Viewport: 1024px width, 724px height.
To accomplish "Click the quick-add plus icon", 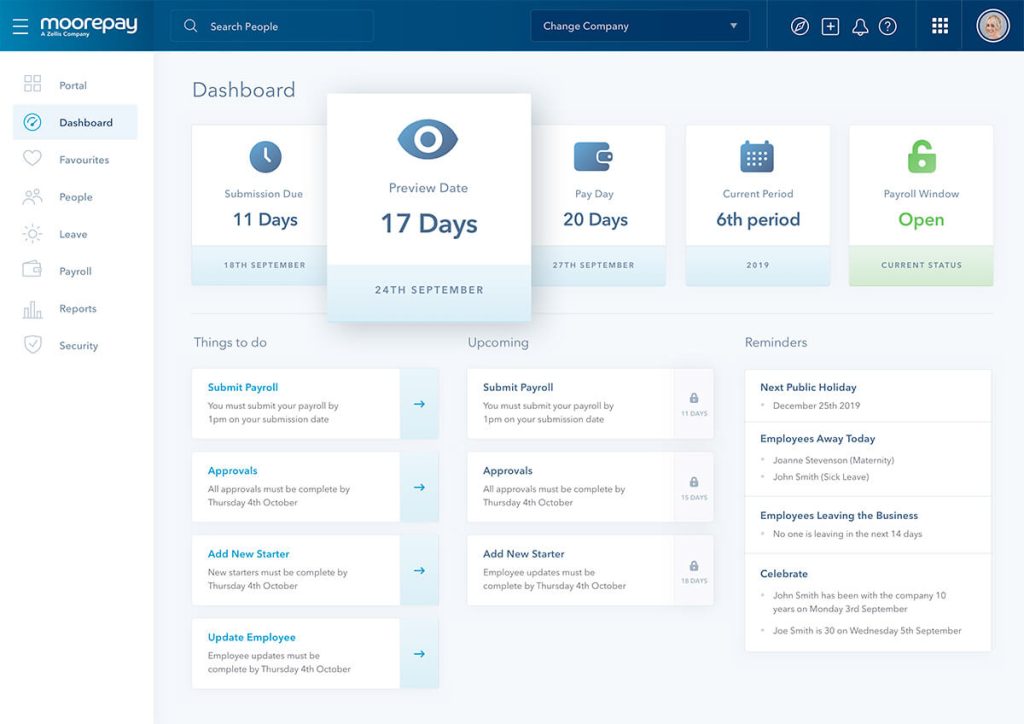I will [x=830, y=25].
